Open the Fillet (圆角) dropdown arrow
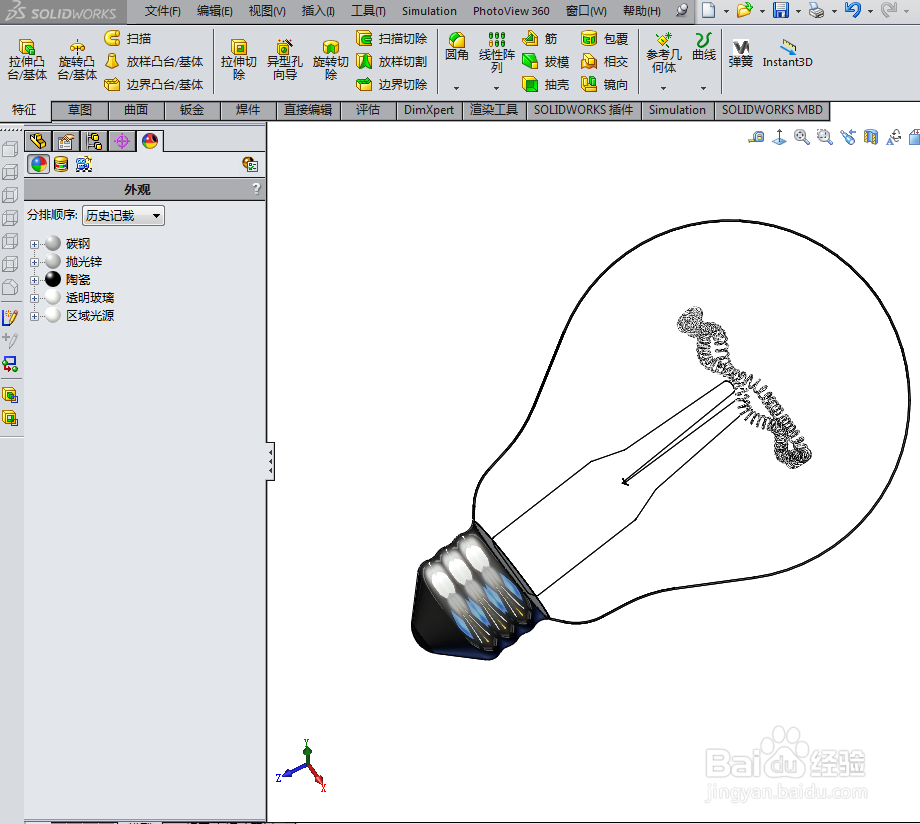The width and height of the screenshot is (920, 824). coord(456,88)
